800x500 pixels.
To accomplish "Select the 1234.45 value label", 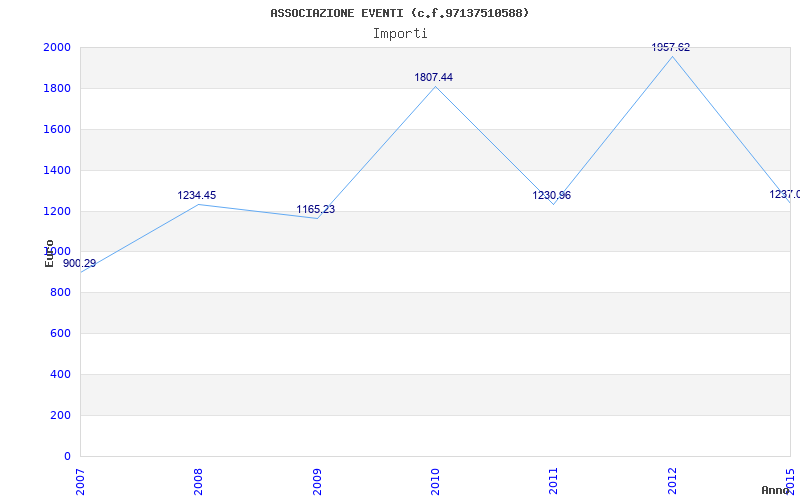I will (x=197, y=195).
